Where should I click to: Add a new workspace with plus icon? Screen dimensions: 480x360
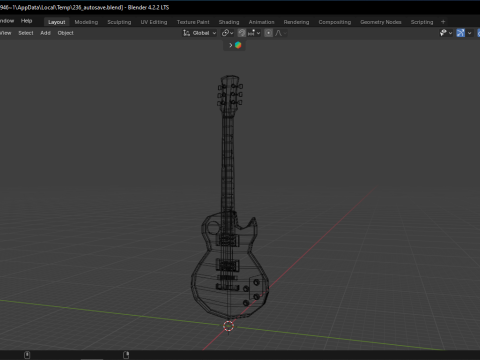[x=443, y=22]
